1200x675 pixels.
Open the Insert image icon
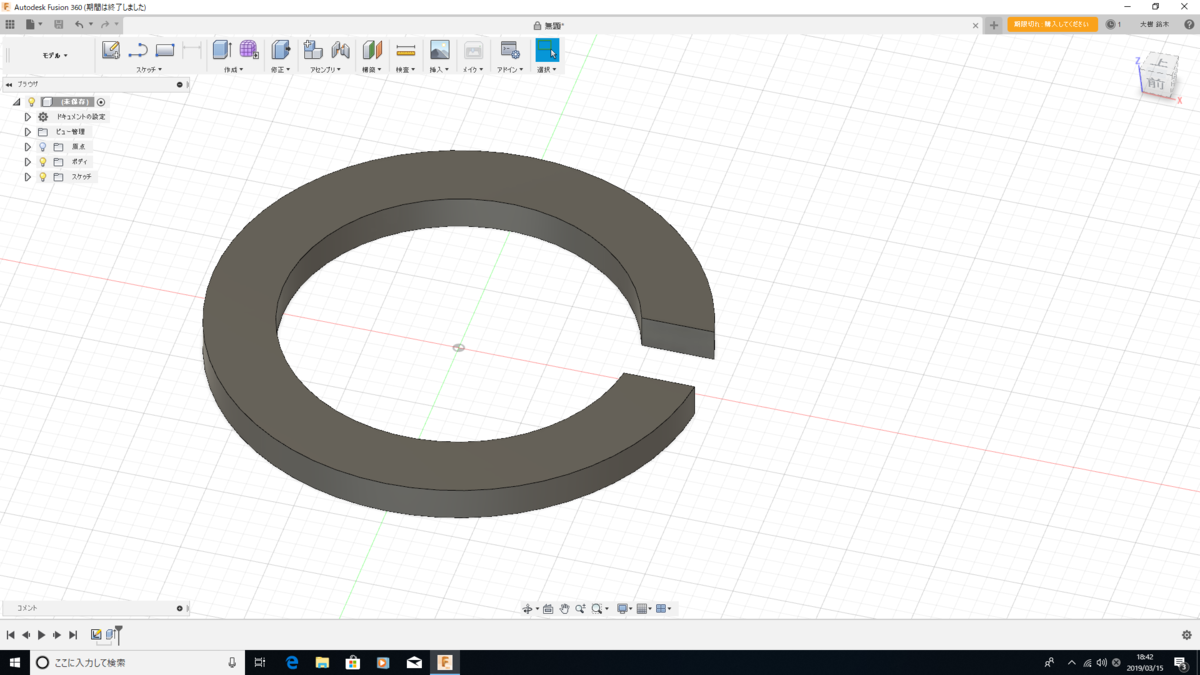(439, 50)
